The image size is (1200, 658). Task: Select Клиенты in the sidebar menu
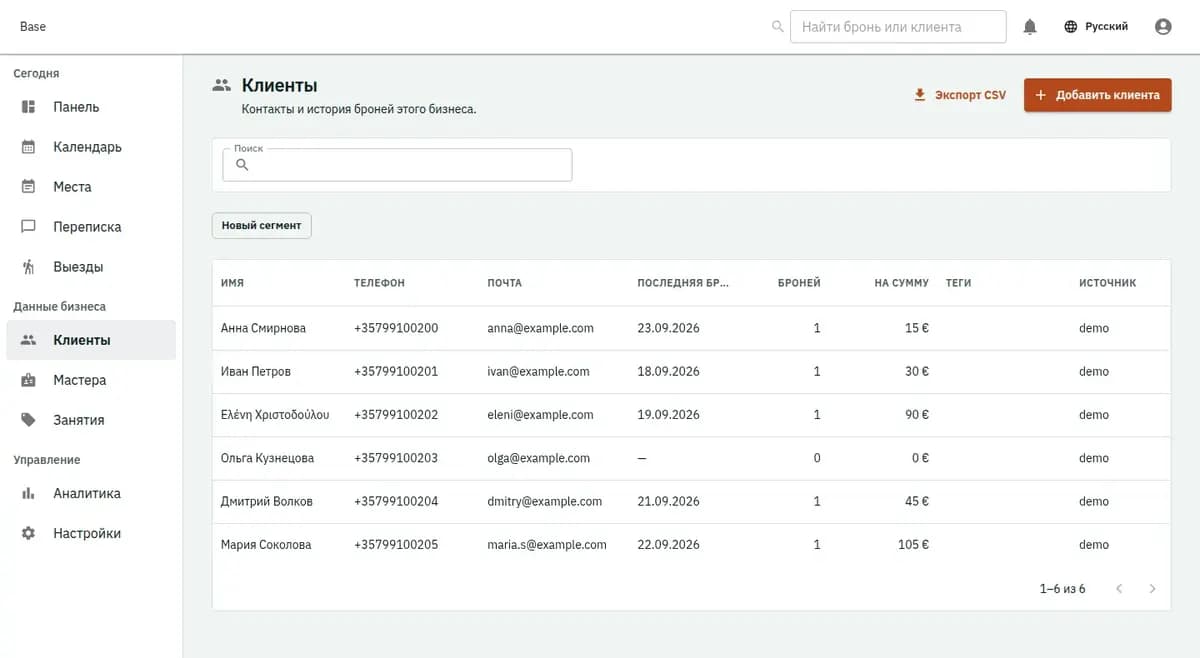pyautogui.click(x=91, y=340)
